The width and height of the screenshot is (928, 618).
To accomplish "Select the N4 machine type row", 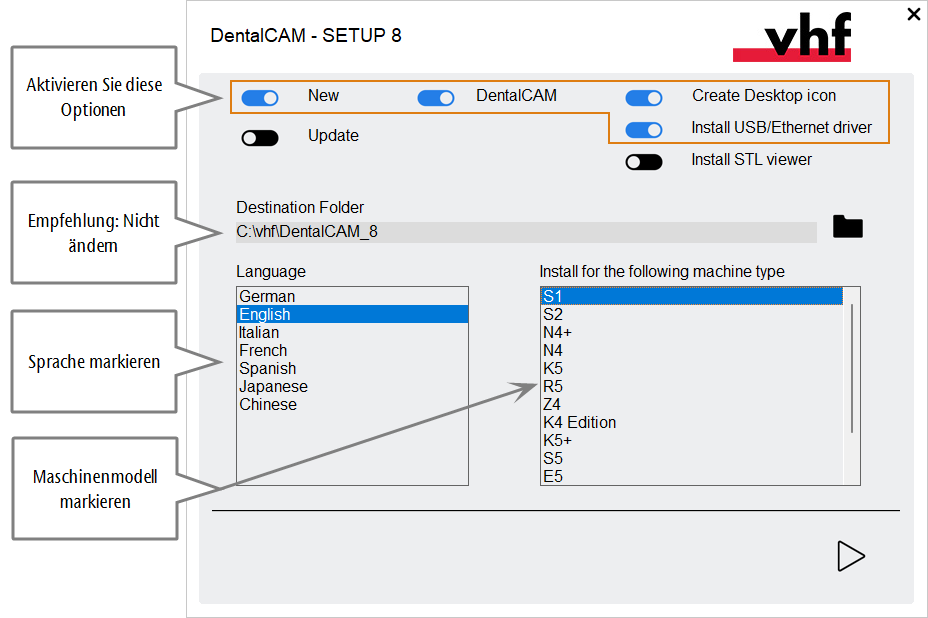I will click(691, 350).
